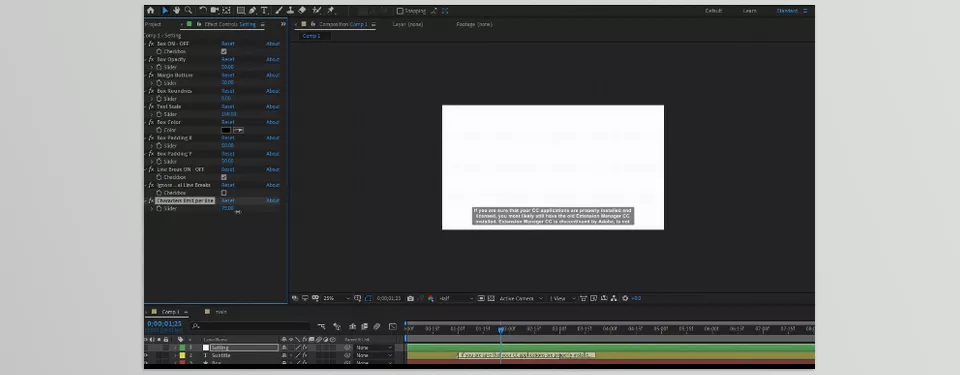Select the Unified Camera tool
Screen dimensions: 960x375
click(x=214, y=10)
